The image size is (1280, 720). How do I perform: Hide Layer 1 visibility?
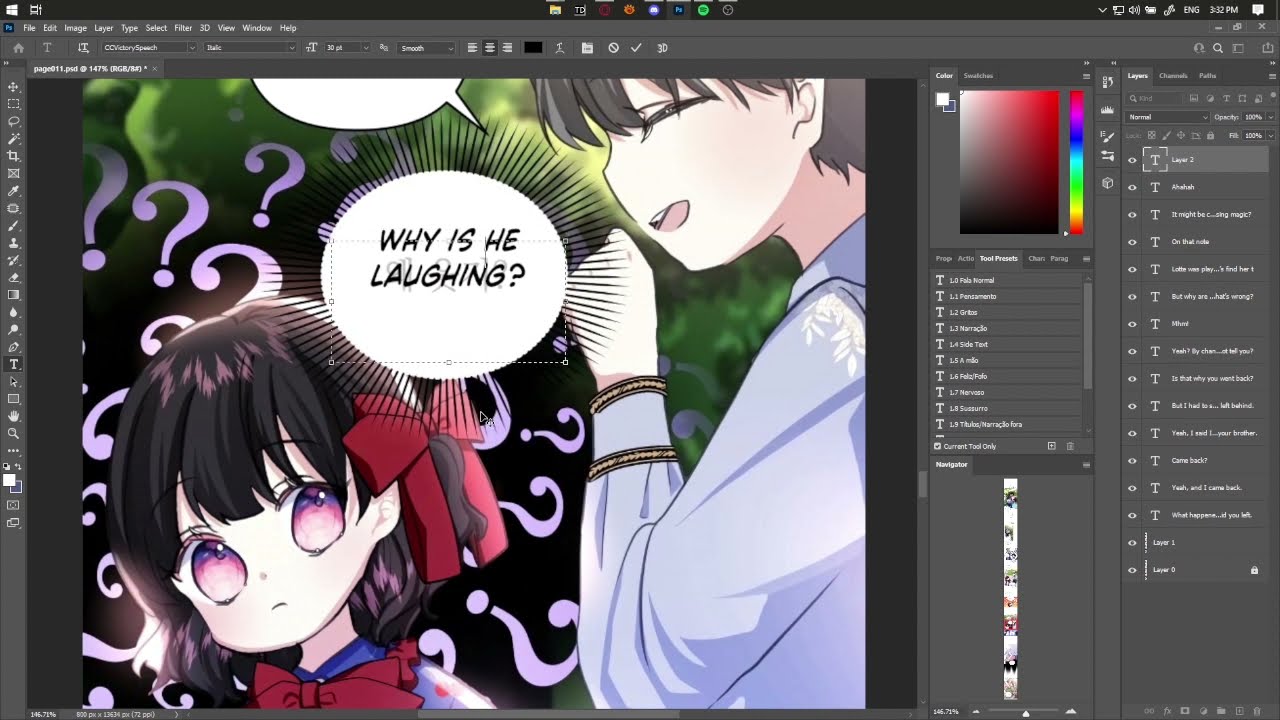[x=1132, y=543]
